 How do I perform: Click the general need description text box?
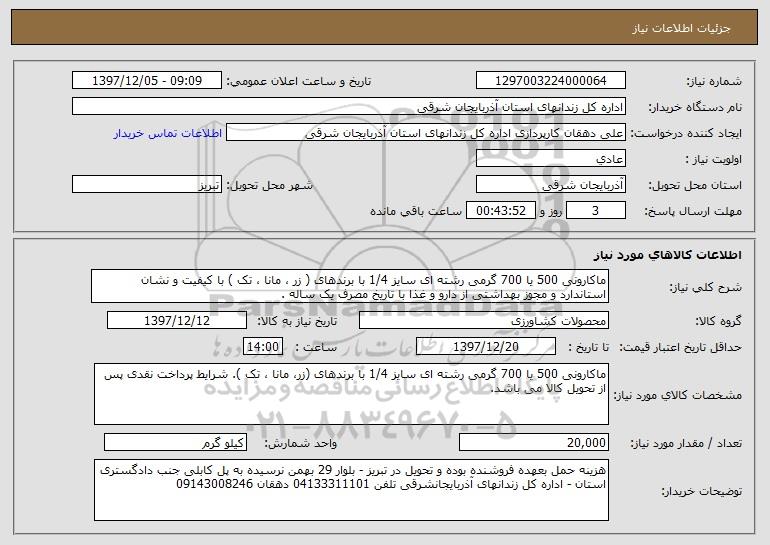click(x=350, y=286)
